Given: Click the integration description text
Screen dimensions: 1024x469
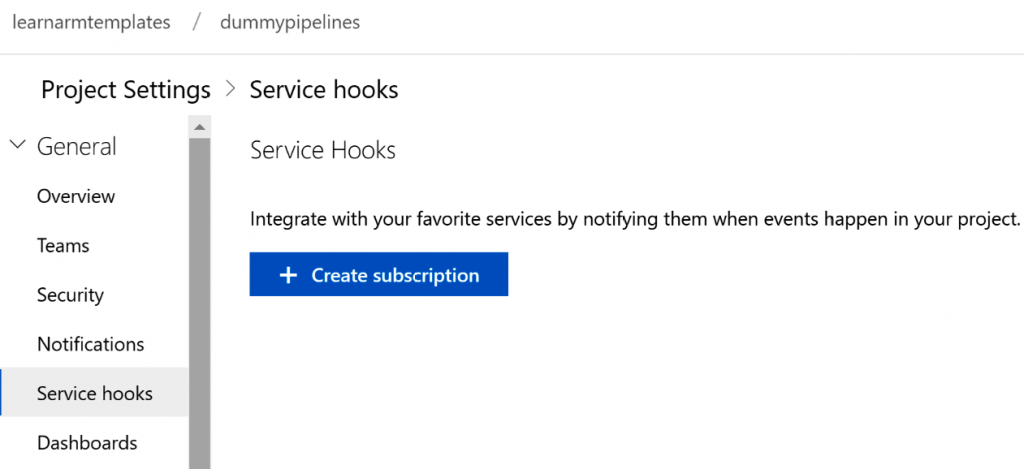Looking at the screenshot, I should pyautogui.click(x=634, y=219).
